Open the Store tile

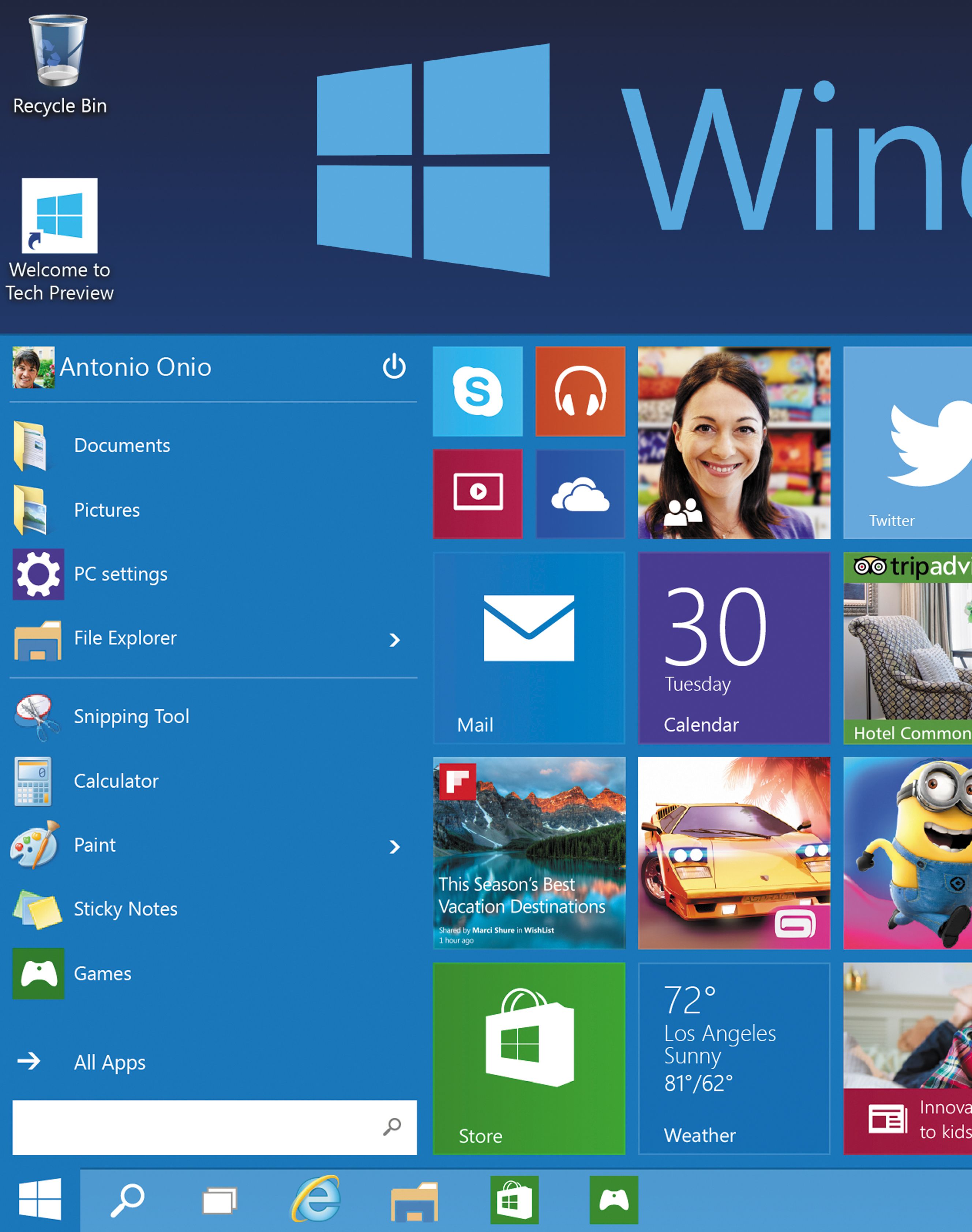tap(529, 1059)
